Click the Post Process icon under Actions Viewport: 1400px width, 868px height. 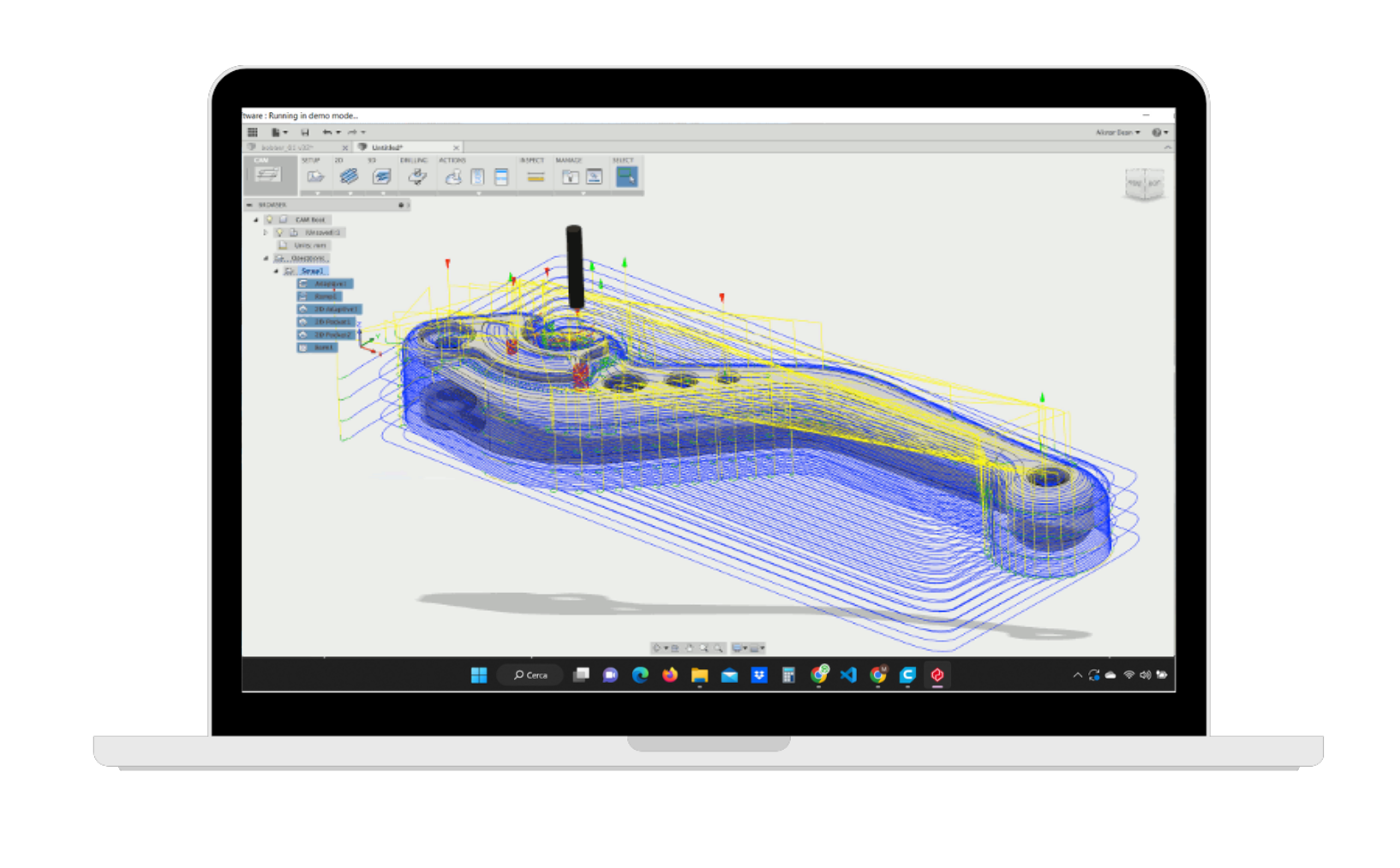tap(478, 177)
